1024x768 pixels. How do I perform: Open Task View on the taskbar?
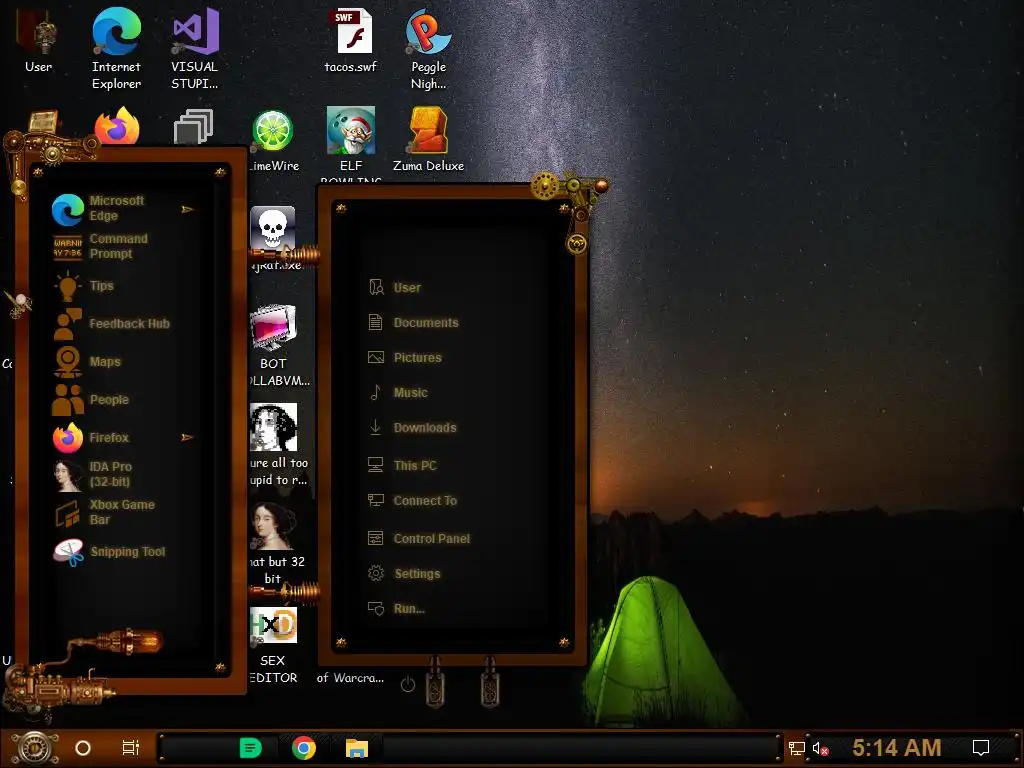[131, 748]
